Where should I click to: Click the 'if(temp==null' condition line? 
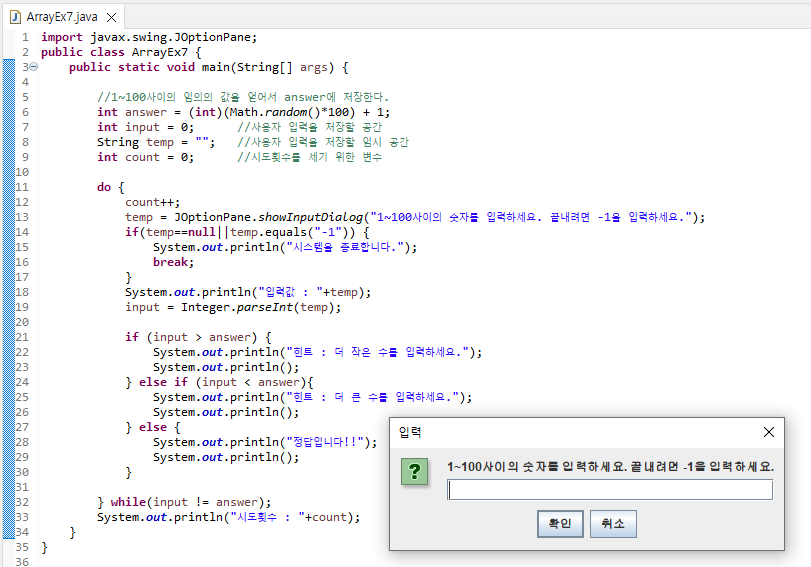point(247,232)
